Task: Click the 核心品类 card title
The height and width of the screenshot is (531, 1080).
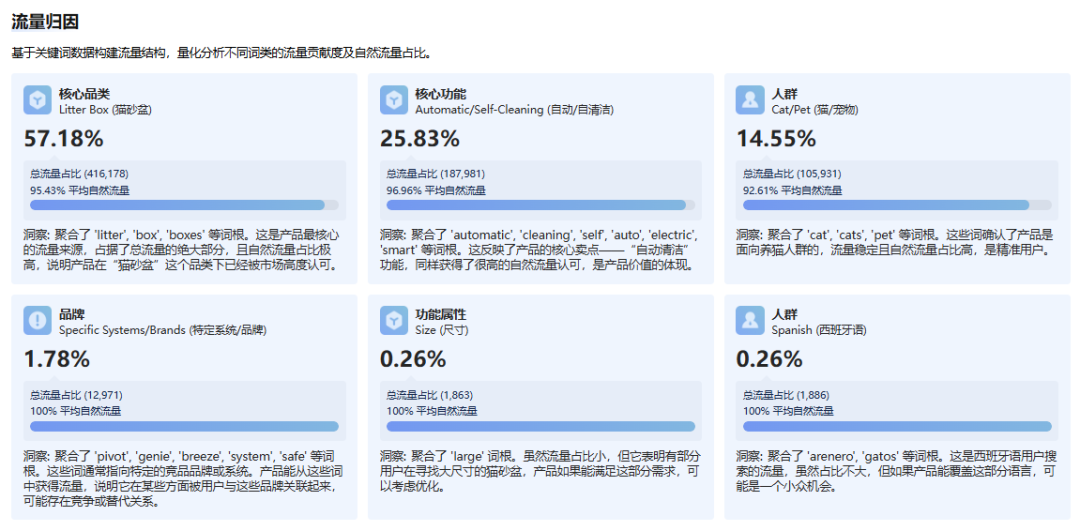Action: tap(84, 94)
